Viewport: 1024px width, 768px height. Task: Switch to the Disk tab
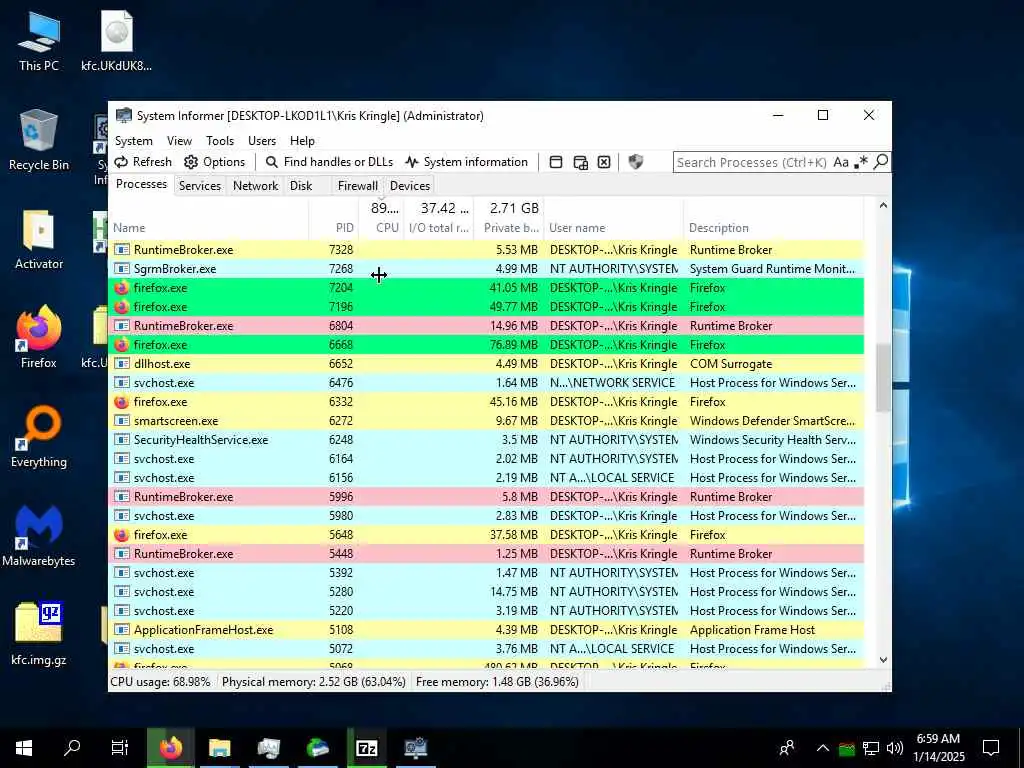[x=301, y=185]
